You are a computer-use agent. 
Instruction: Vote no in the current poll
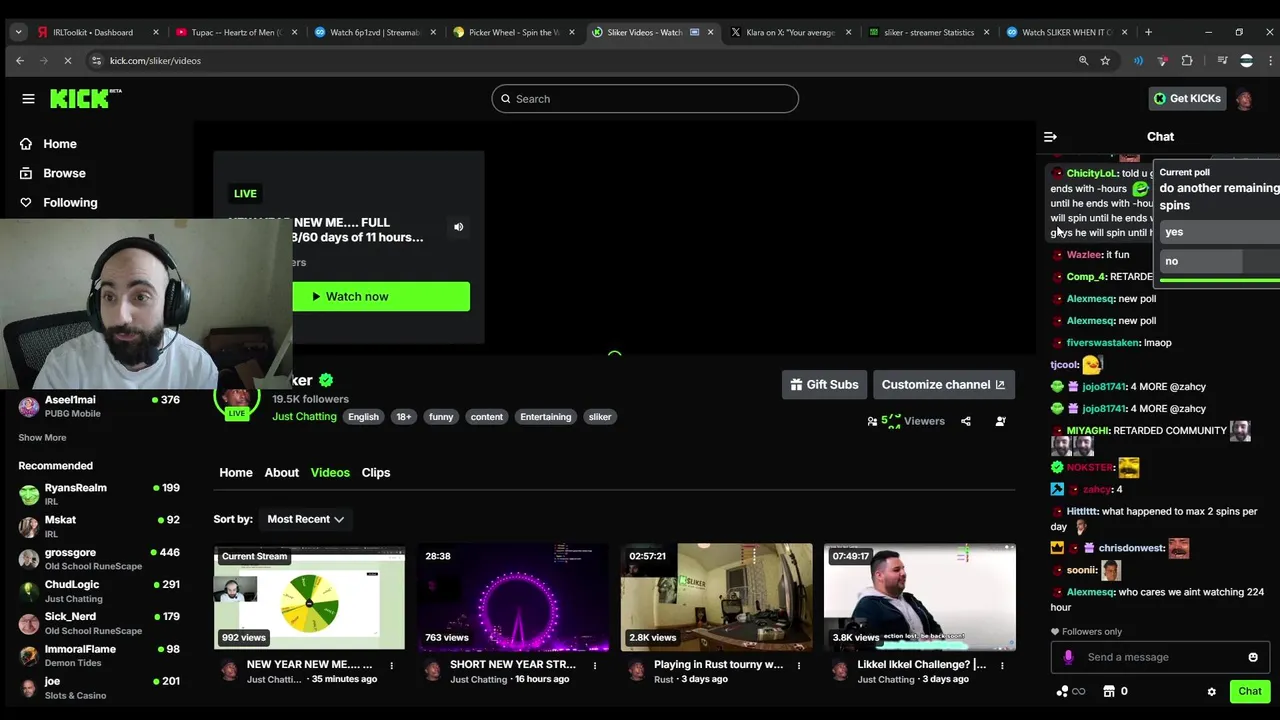[x=1219, y=261]
